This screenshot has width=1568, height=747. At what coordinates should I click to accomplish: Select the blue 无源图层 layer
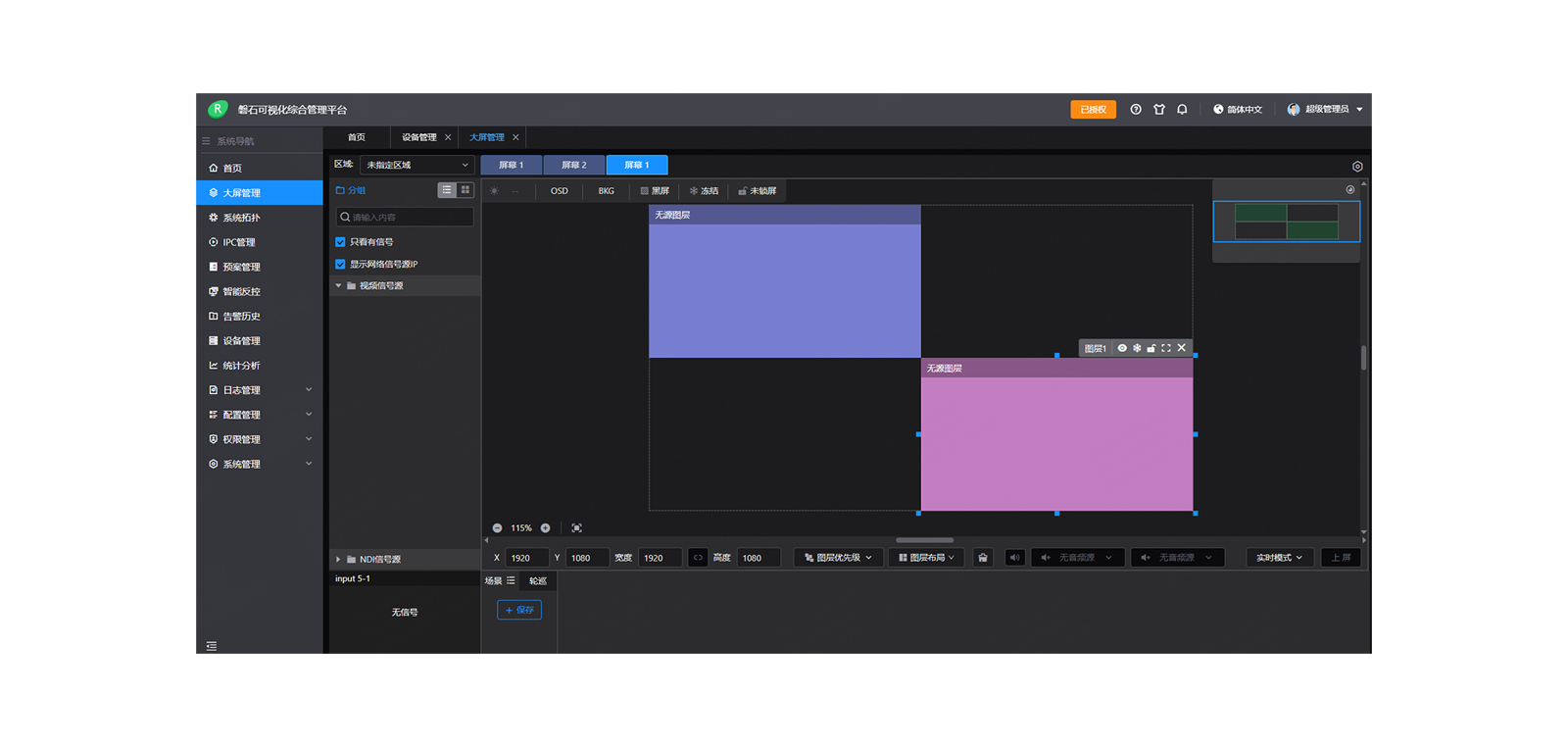point(784,282)
